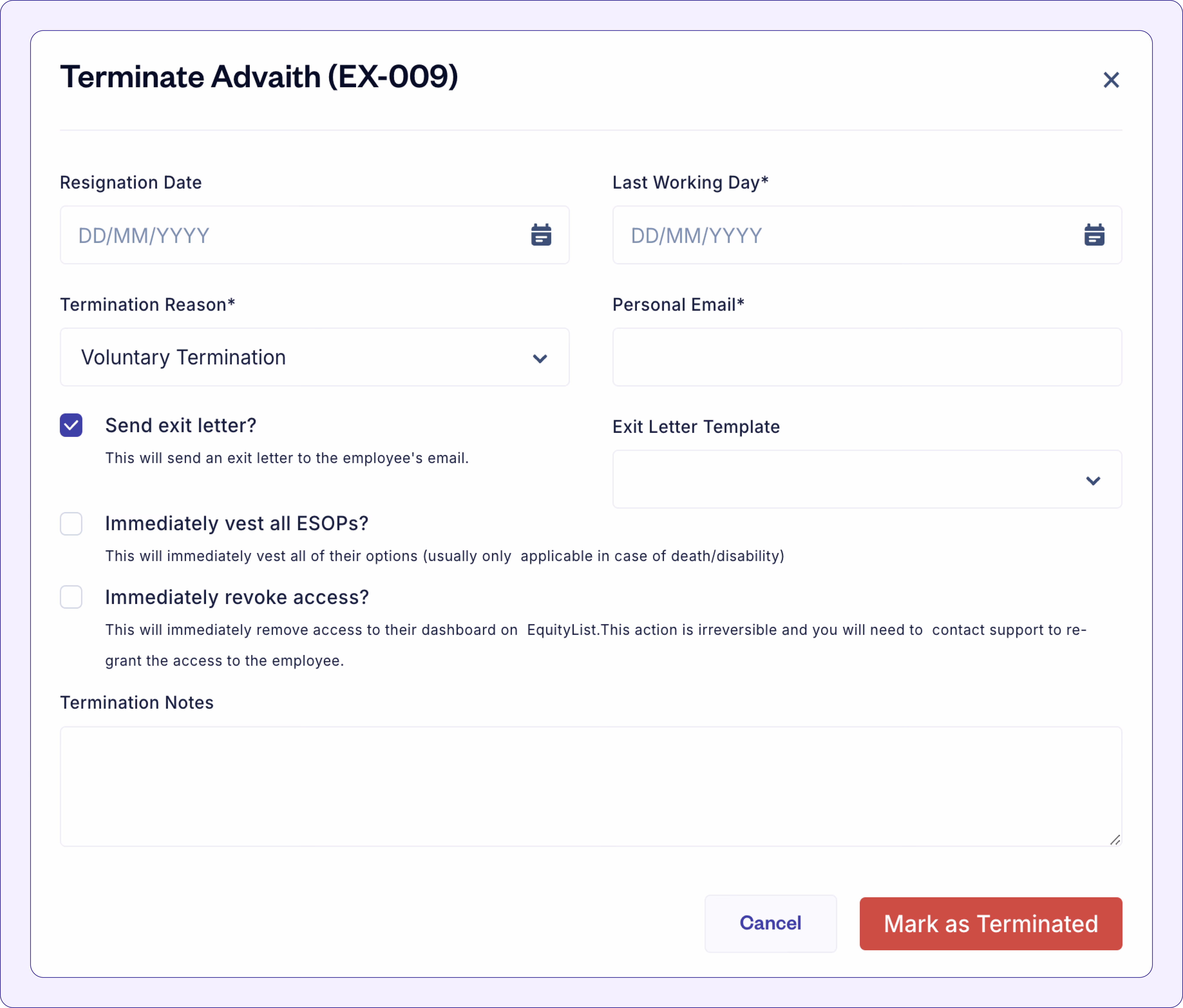Click the "Immediately vest all ESOPs?" label
The height and width of the screenshot is (1008, 1183).
coord(236,524)
